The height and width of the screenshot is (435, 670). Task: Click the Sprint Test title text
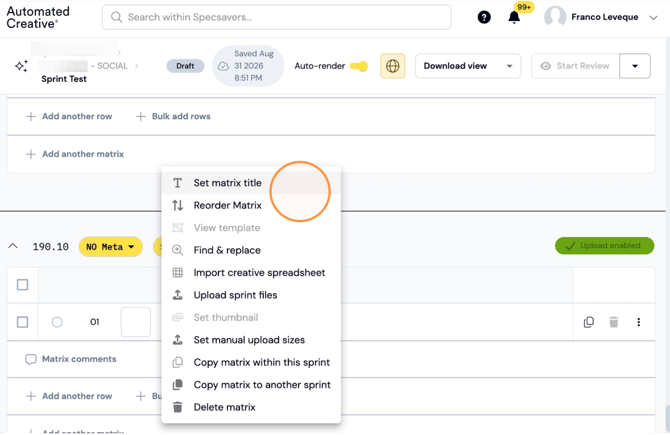64,79
